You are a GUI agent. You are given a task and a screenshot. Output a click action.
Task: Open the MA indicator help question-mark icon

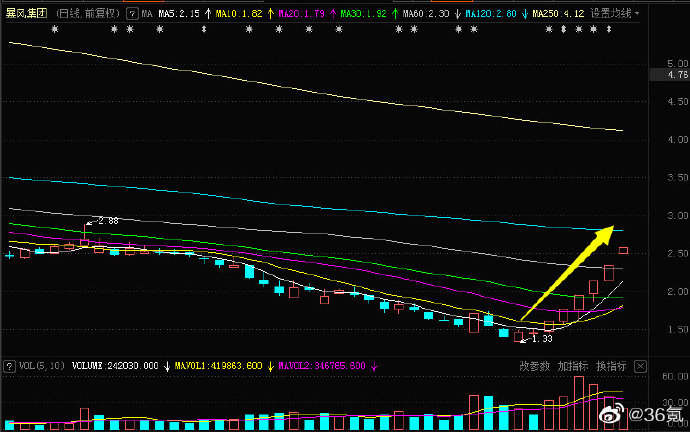click(132, 14)
